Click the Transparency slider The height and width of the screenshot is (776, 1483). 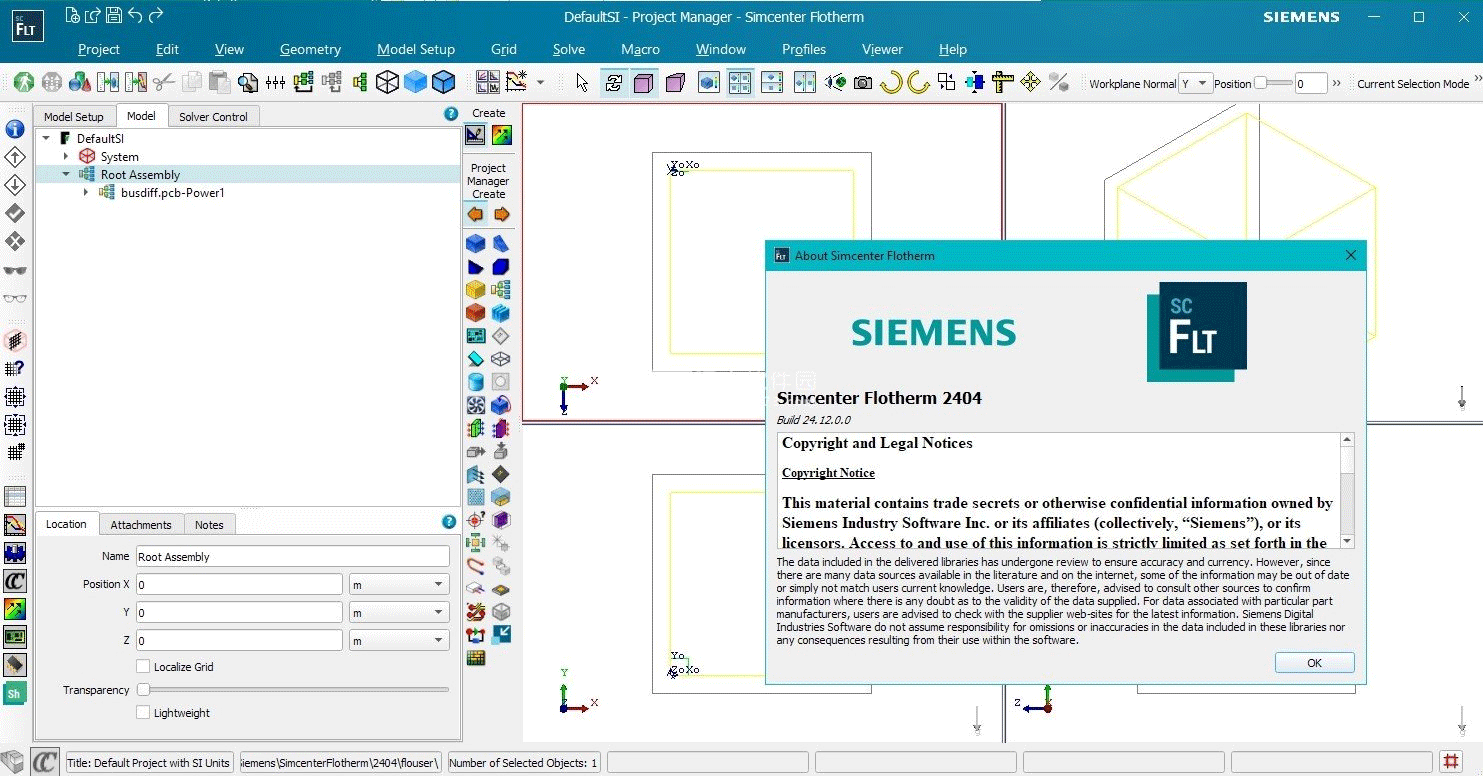click(296, 690)
